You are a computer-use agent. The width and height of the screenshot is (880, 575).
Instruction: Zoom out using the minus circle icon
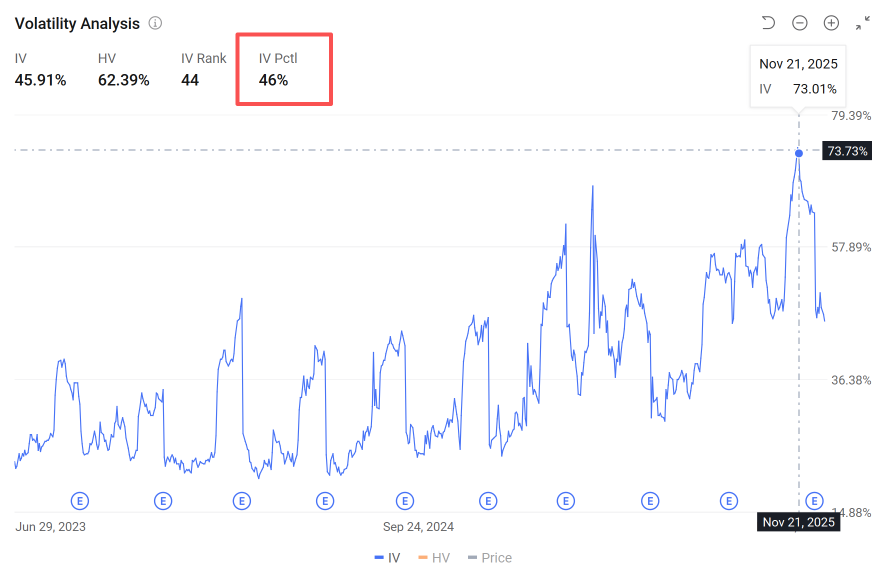pyautogui.click(x=800, y=23)
